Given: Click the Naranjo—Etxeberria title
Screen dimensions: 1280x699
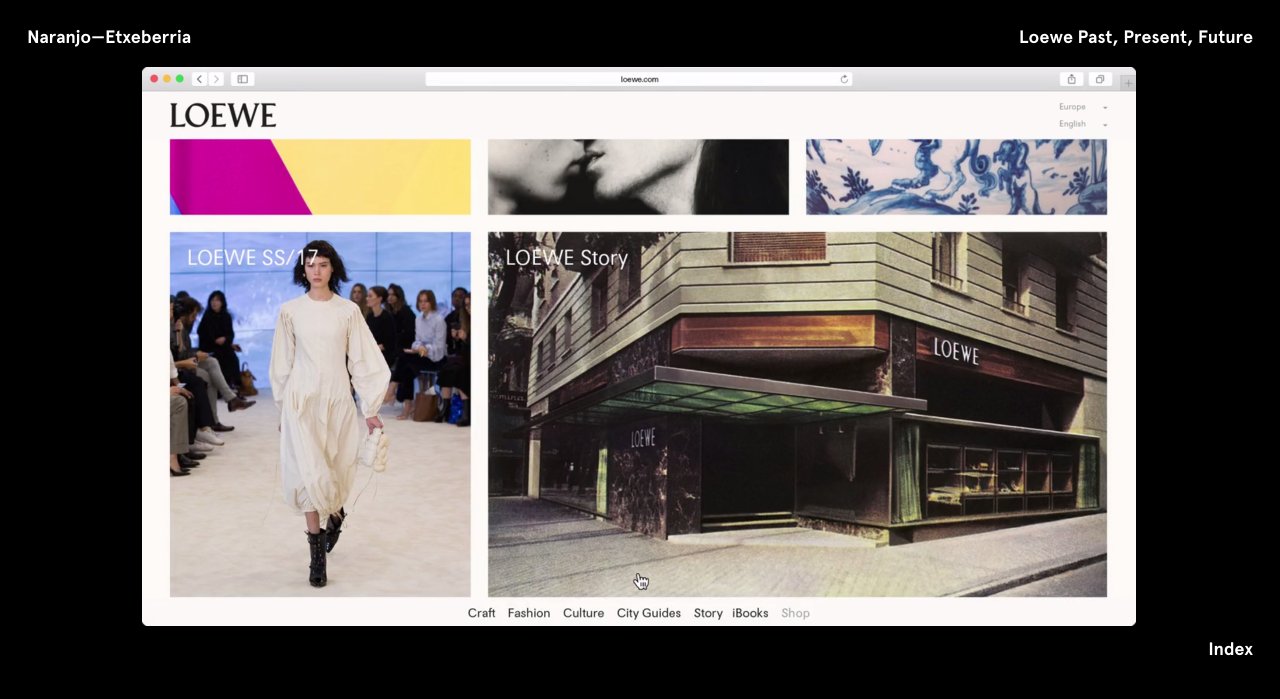Looking at the screenshot, I should pos(109,37).
